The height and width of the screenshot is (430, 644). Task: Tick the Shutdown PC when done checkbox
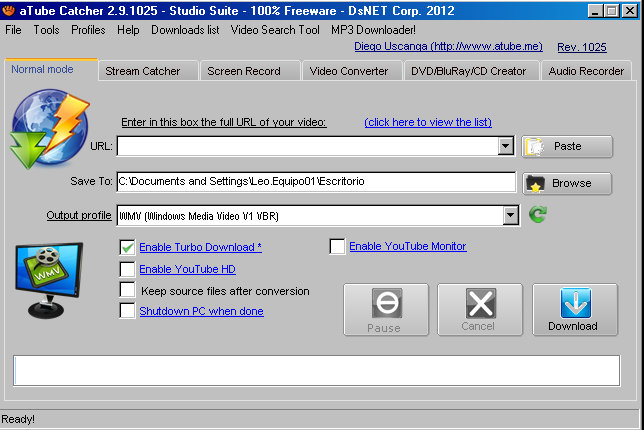coord(127,311)
